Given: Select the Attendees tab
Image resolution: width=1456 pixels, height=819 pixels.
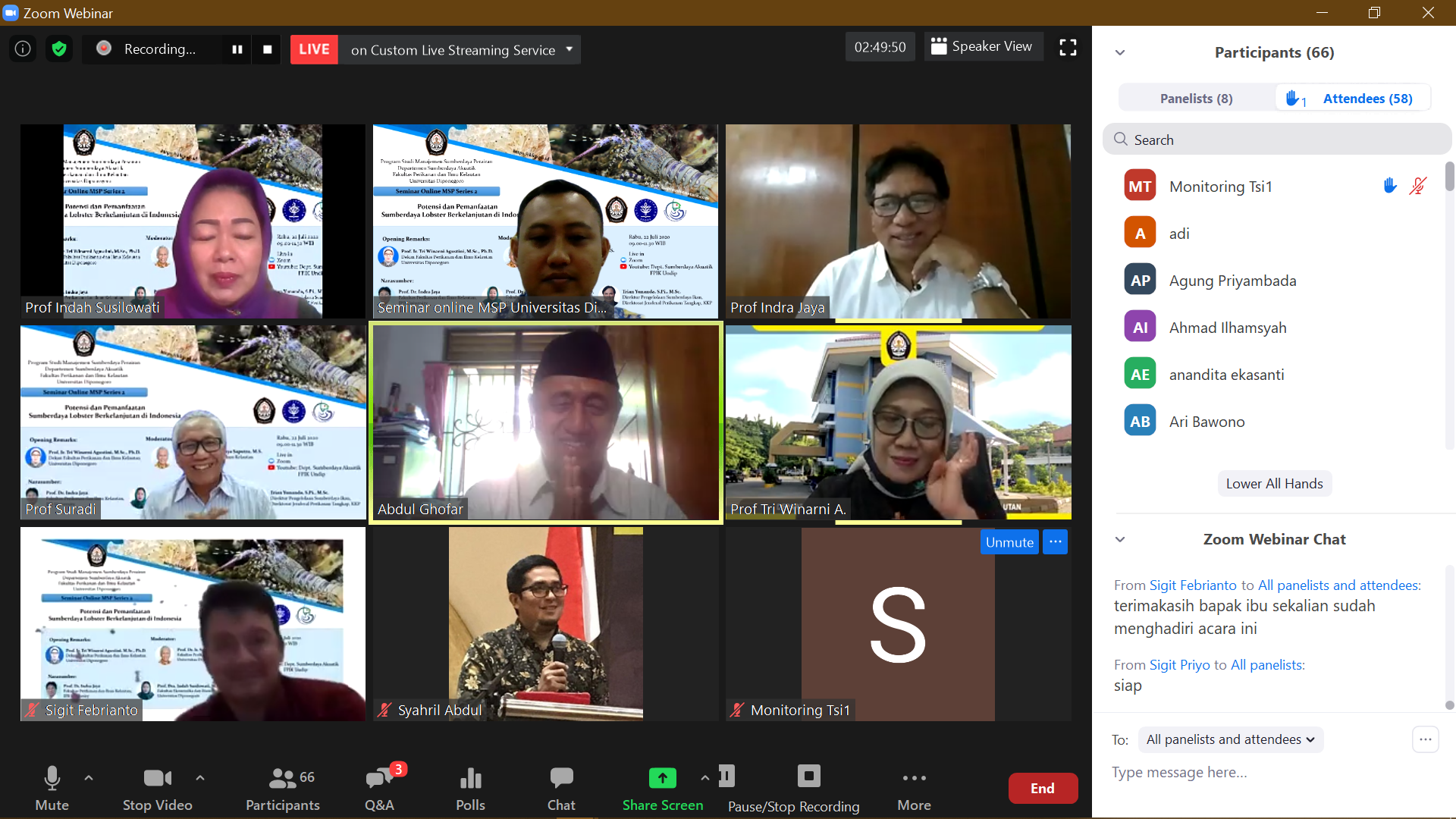Looking at the screenshot, I should 1367,99.
